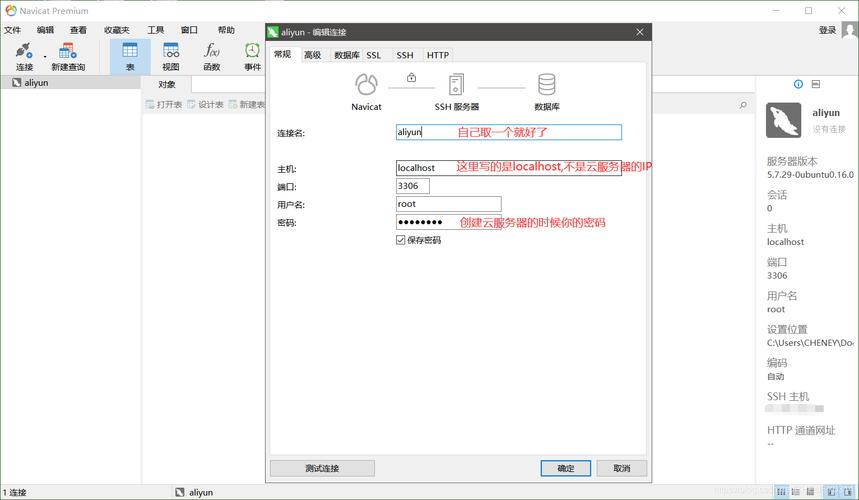This screenshot has height=500, width=859.
Task: Click server version '5.7.29-0ubuntu0.16.0' text
Action: pos(810,175)
